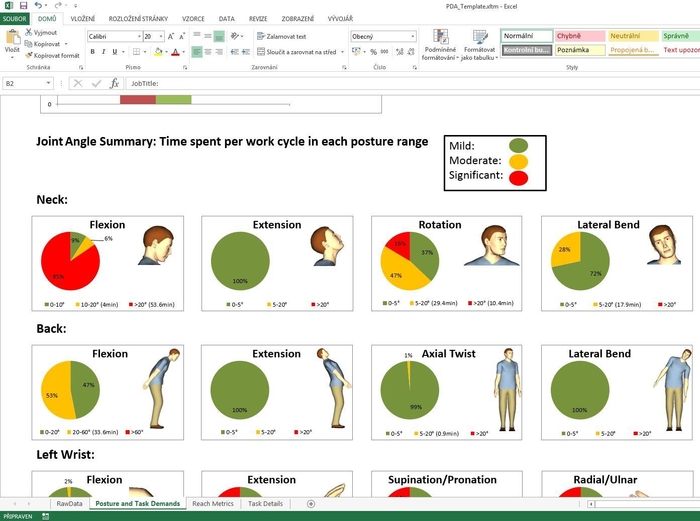The width and height of the screenshot is (700, 521).
Task: Add new sheet plus icon
Action: [311, 504]
